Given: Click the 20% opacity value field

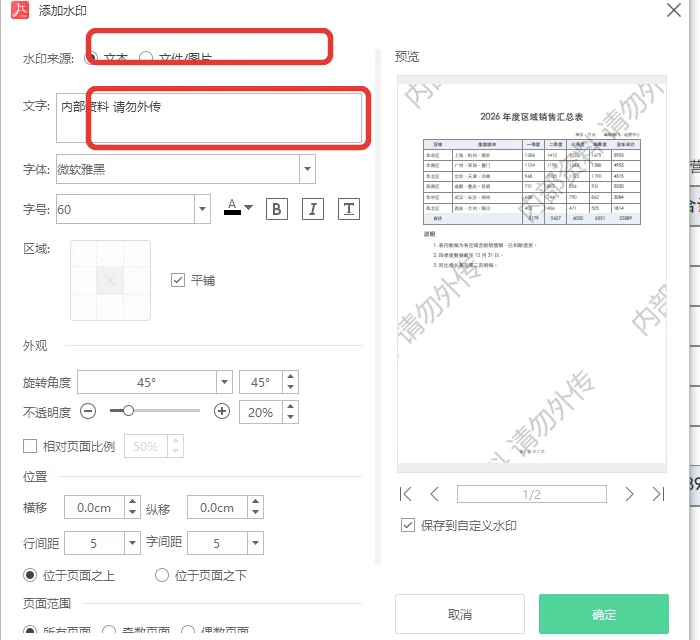Looking at the screenshot, I should [x=261, y=412].
